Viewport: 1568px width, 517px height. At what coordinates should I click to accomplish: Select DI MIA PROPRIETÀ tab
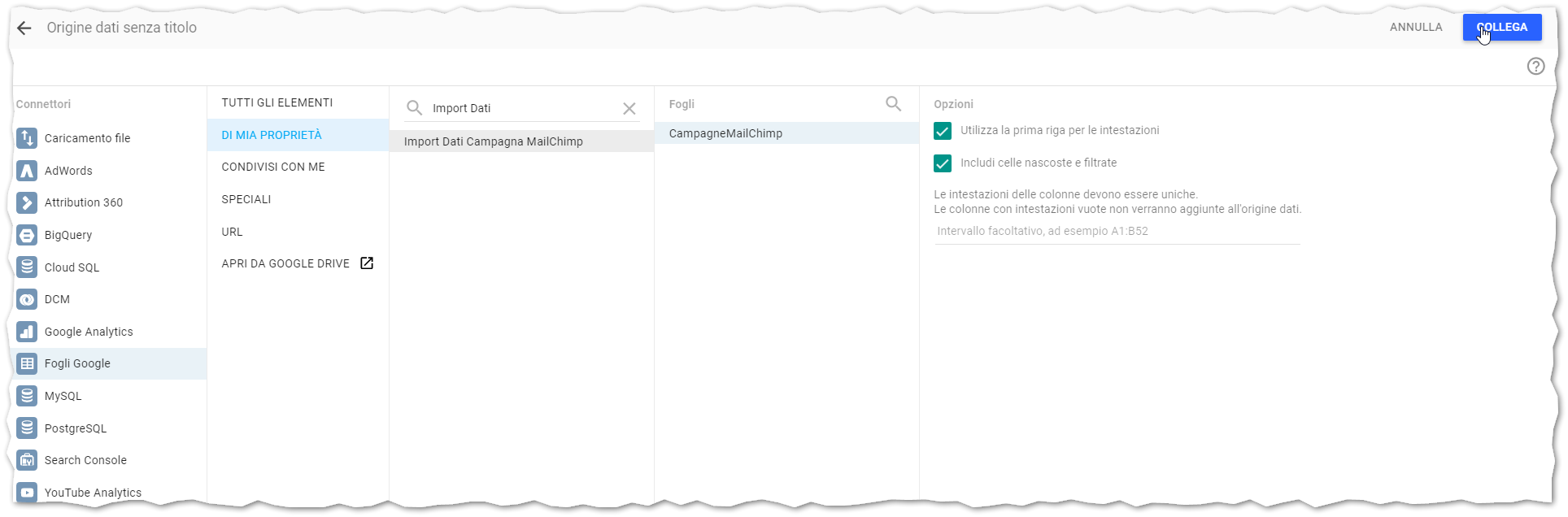pyautogui.click(x=298, y=135)
